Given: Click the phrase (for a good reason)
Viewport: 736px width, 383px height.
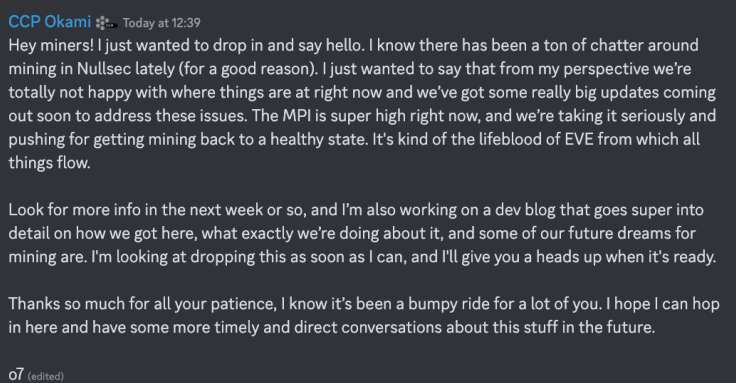Looking at the screenshot, I should pyautogui.click(x=248, y=69).
